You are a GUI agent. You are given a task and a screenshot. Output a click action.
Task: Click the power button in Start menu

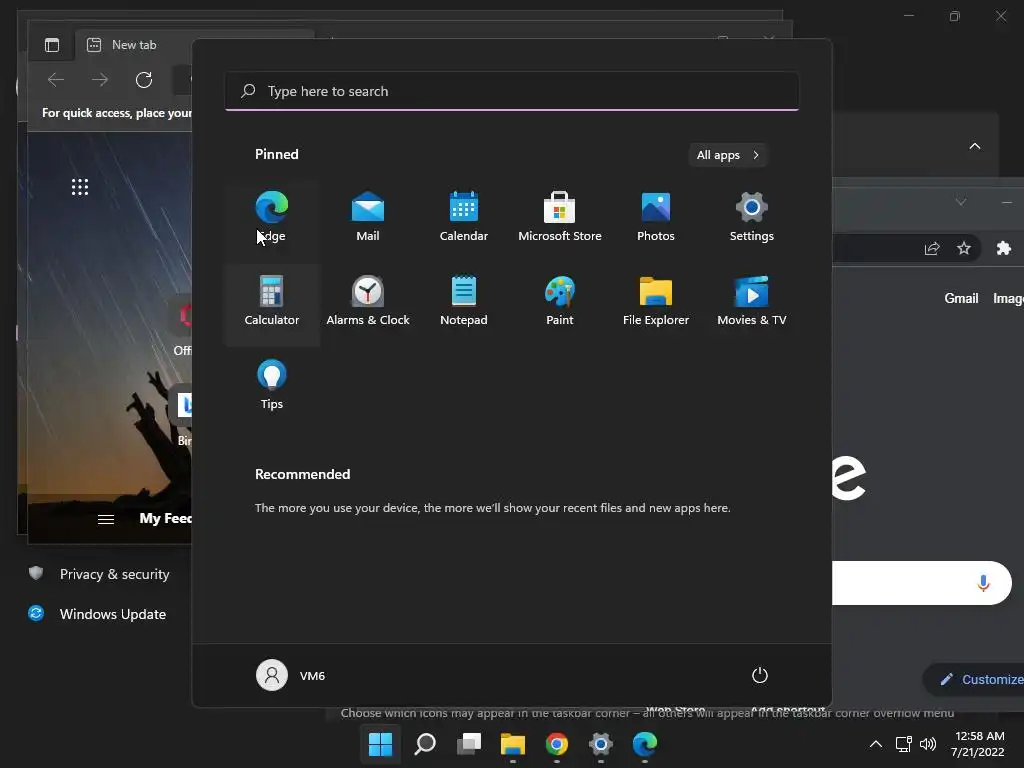pos(760,675)
